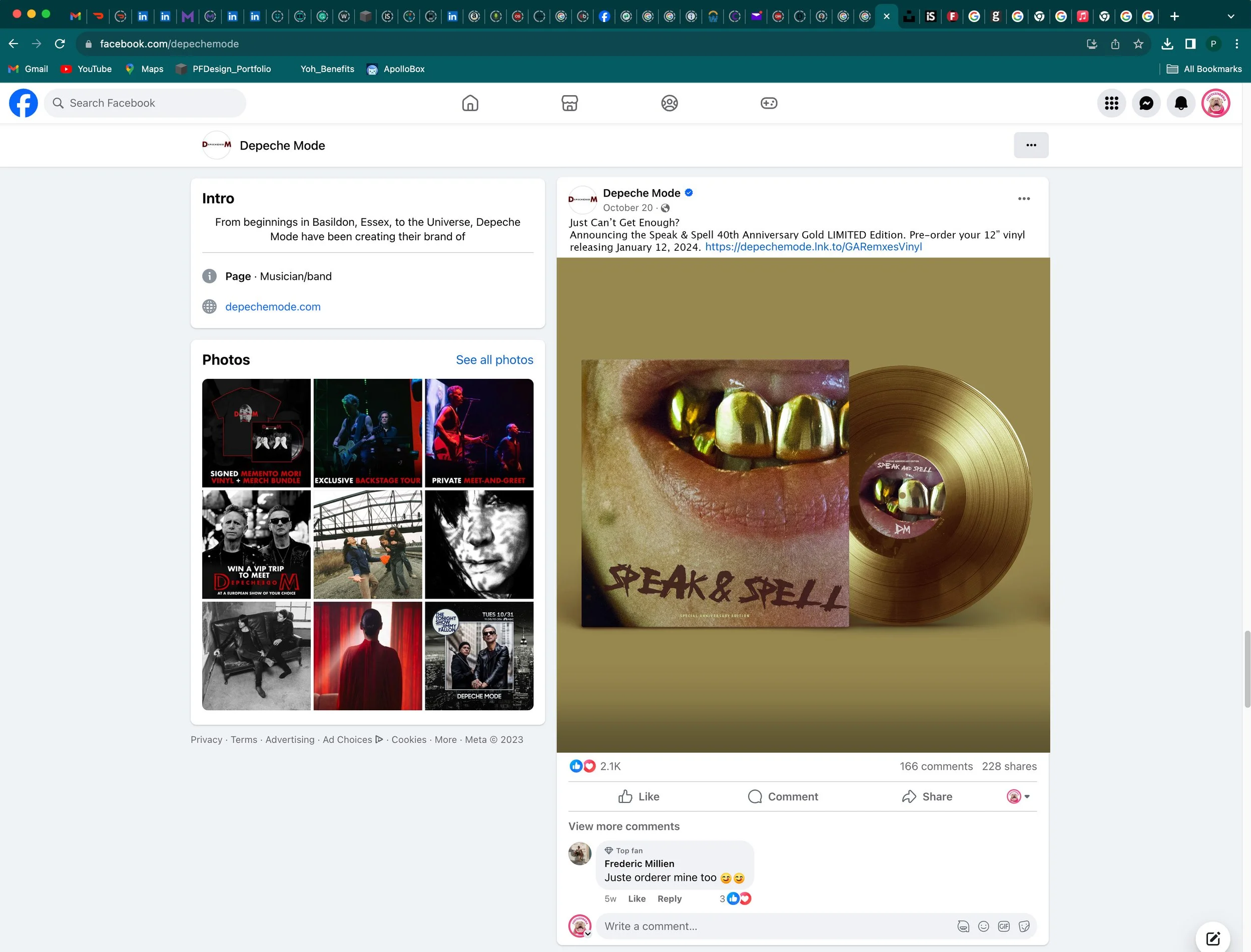Click View more comments
Viewport: 1251px width, 952px height.
[x=624, y=826]
